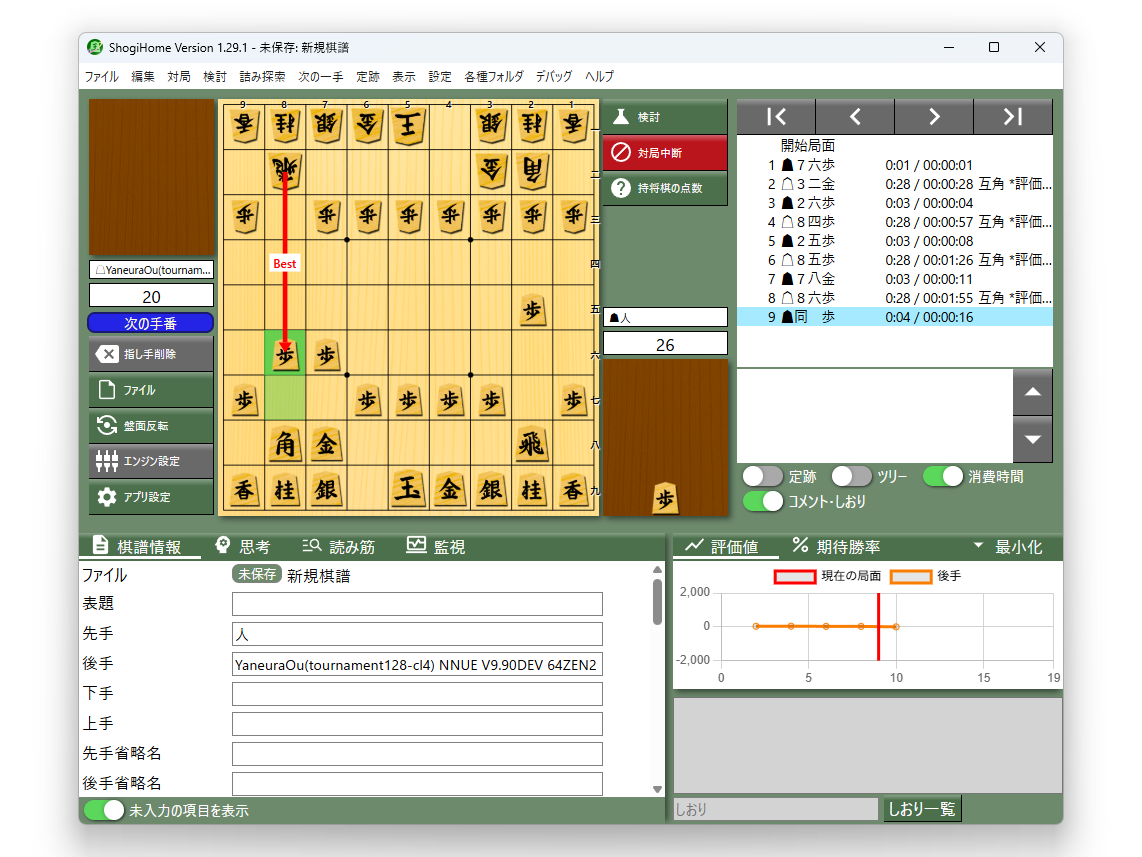Click the 未保存 status badge
1142x857 pixels.
click(257, 574)
